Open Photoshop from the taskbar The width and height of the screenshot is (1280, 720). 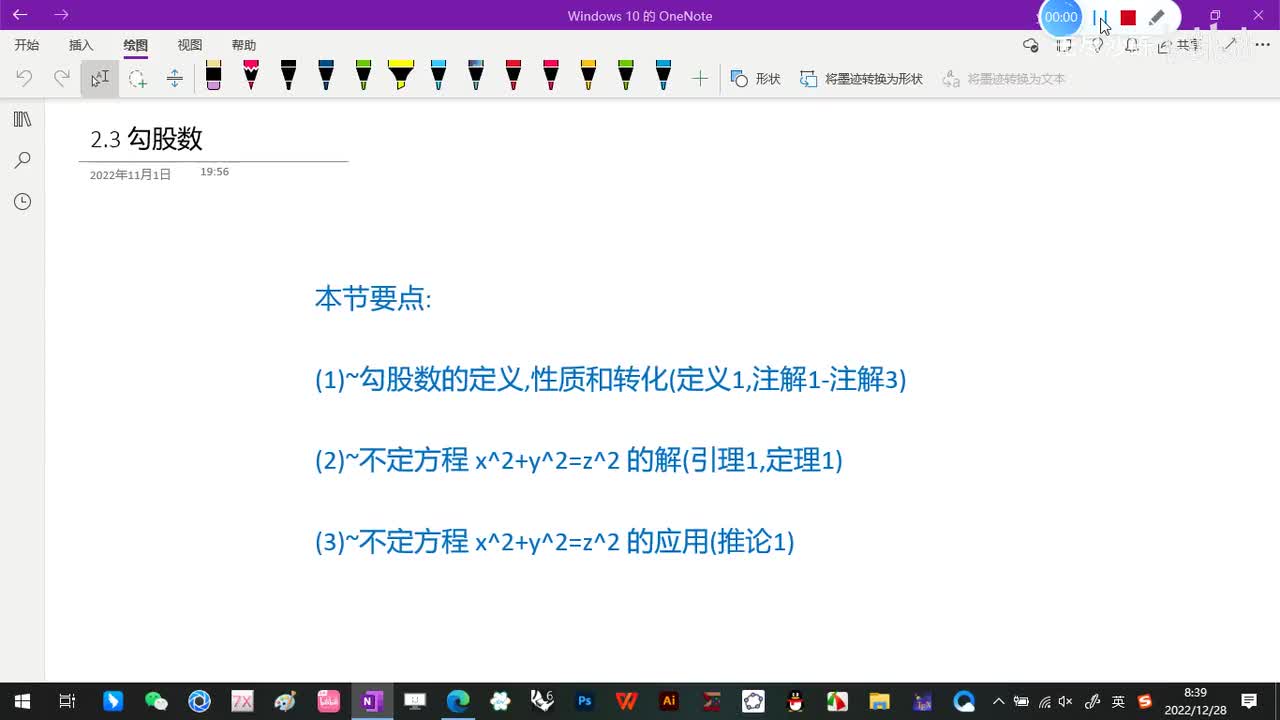585,701
